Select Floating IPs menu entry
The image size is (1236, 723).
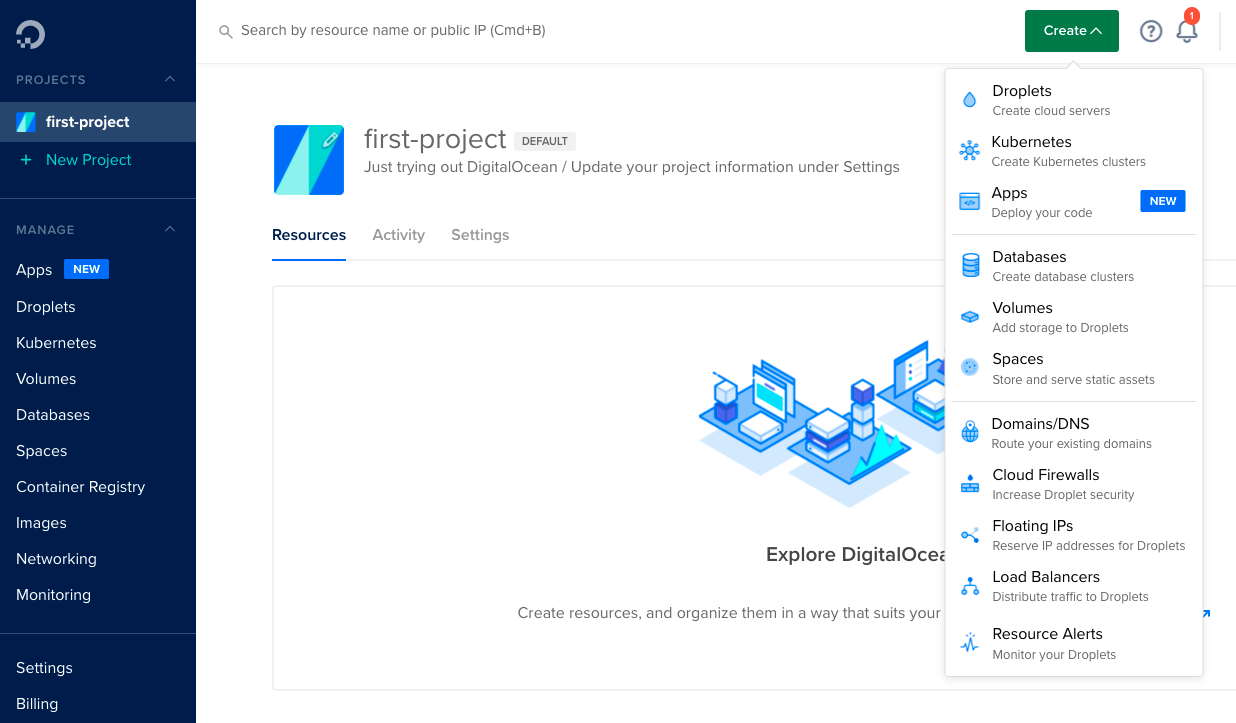pos(1074,535)
